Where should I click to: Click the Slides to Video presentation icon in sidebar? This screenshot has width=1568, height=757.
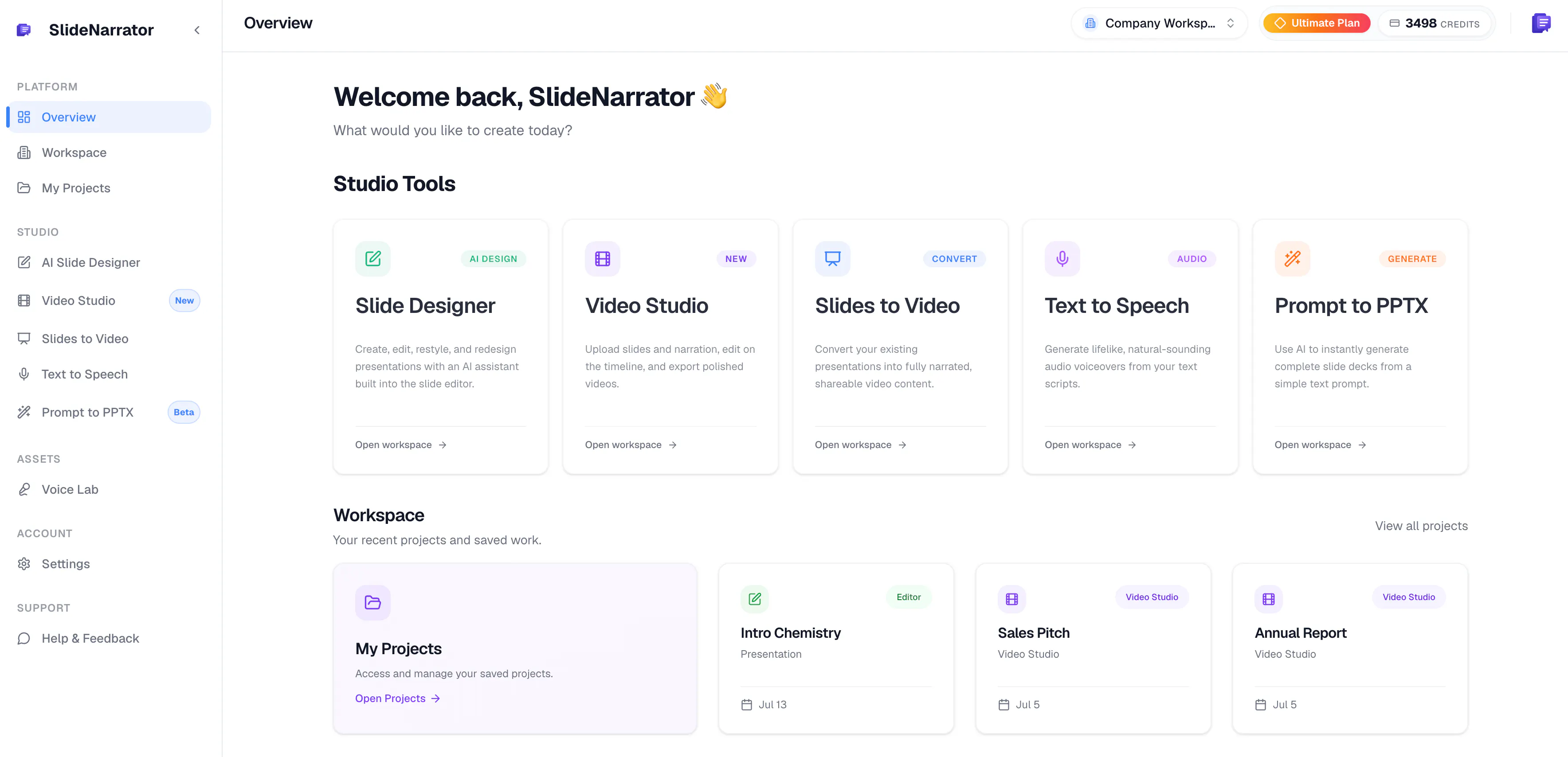click(24, 338)
